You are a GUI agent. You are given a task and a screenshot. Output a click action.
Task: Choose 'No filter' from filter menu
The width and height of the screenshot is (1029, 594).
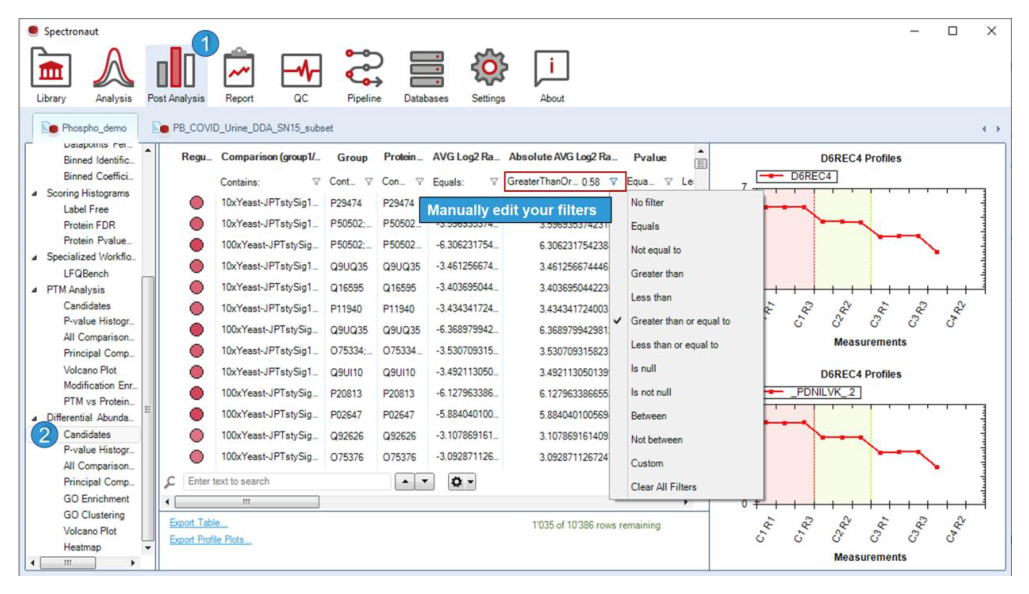(x=647, y=203)
